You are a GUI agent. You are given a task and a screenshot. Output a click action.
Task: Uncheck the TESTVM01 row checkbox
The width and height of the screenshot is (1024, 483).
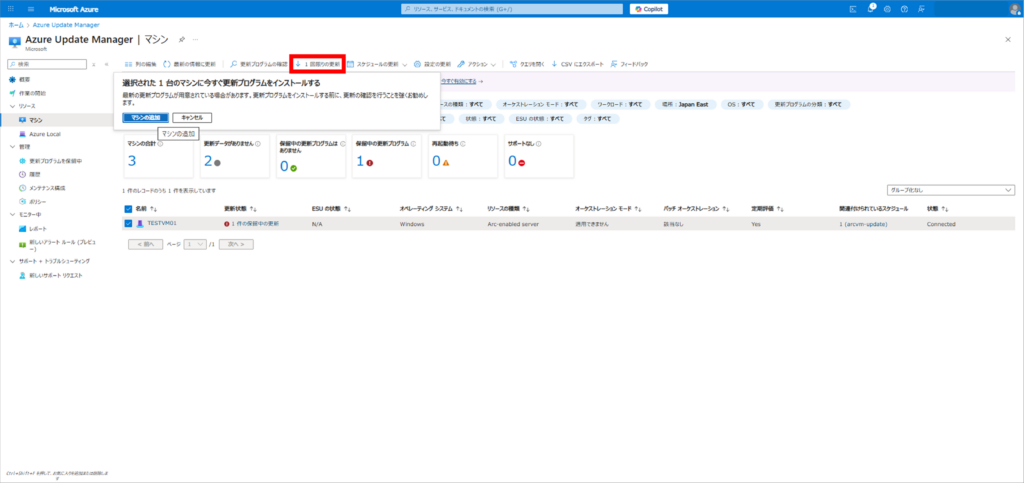(x=127, y=224)
